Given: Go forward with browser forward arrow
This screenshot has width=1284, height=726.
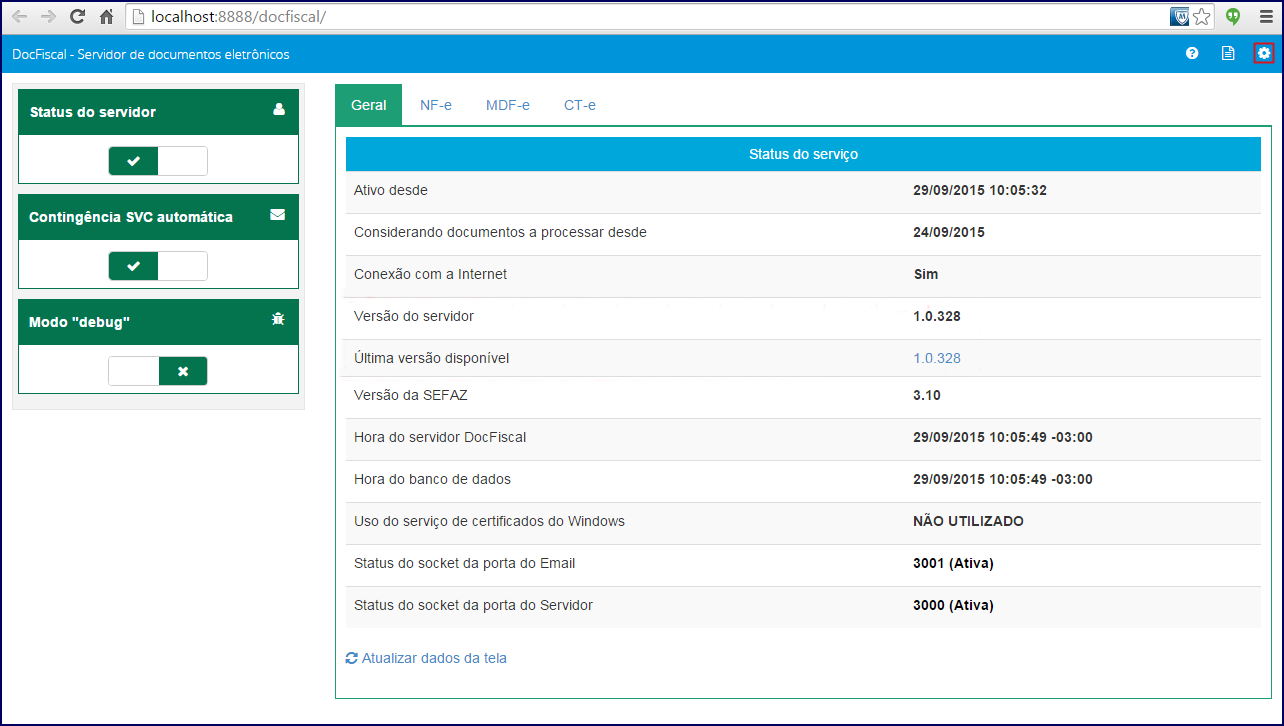Looking at the screenshot, I should [x=48, y=17].
